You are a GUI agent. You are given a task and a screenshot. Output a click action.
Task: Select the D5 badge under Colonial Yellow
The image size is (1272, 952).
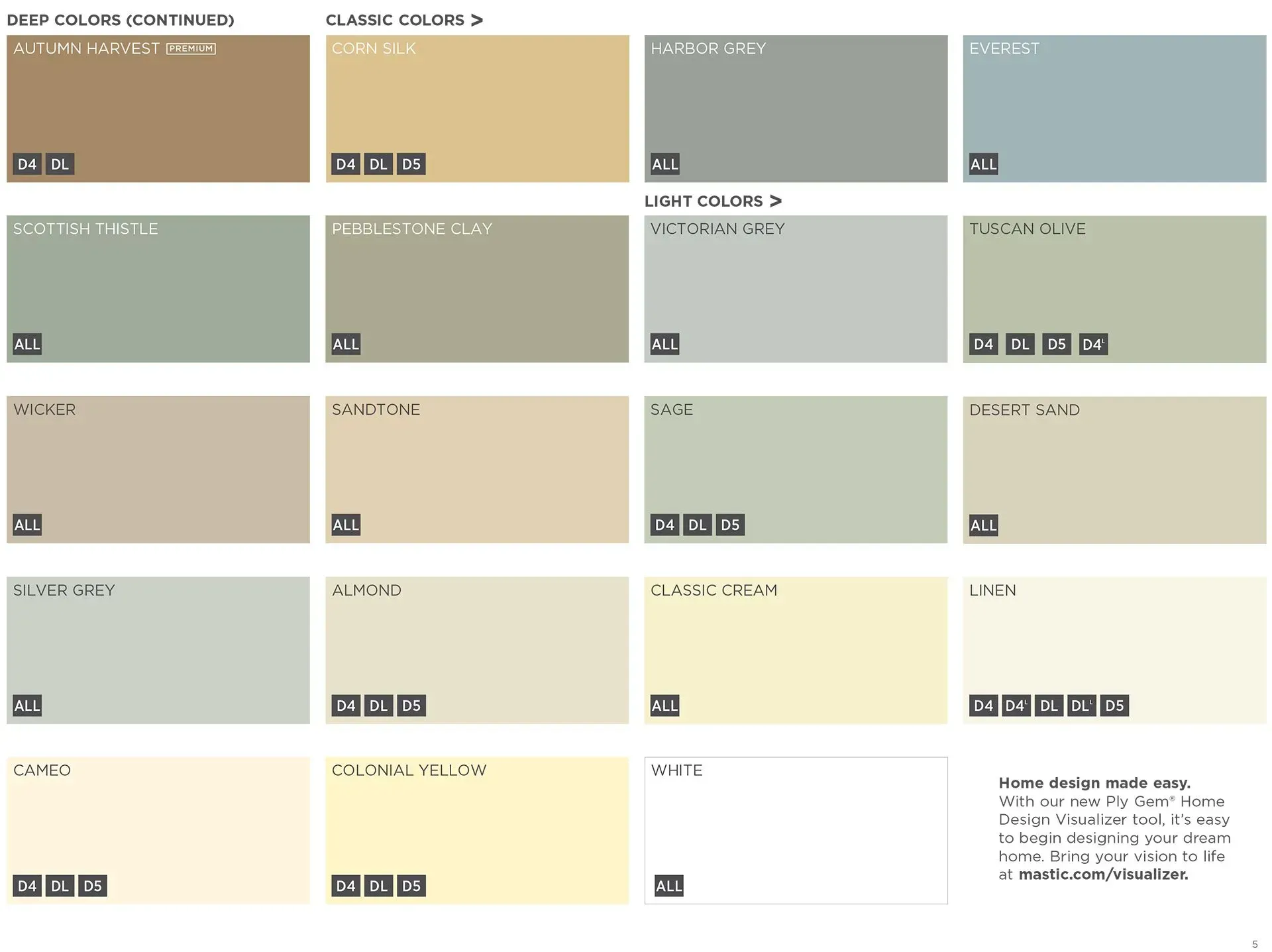click(x=411, y=886)
